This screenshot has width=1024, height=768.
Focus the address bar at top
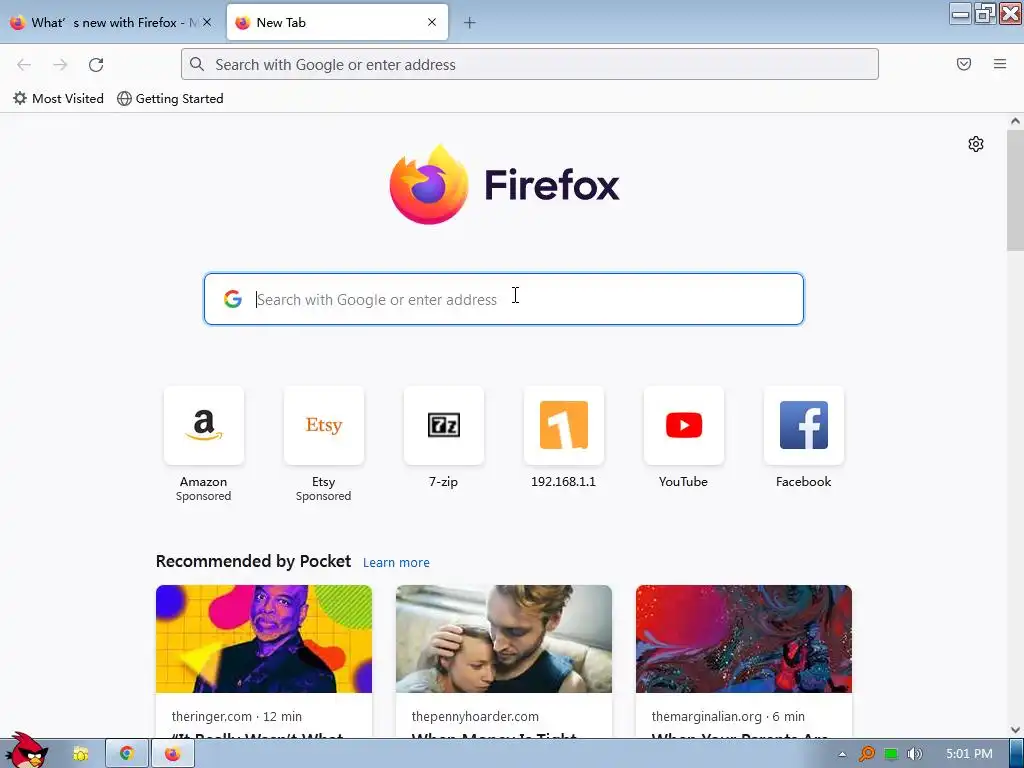[530, 64]
